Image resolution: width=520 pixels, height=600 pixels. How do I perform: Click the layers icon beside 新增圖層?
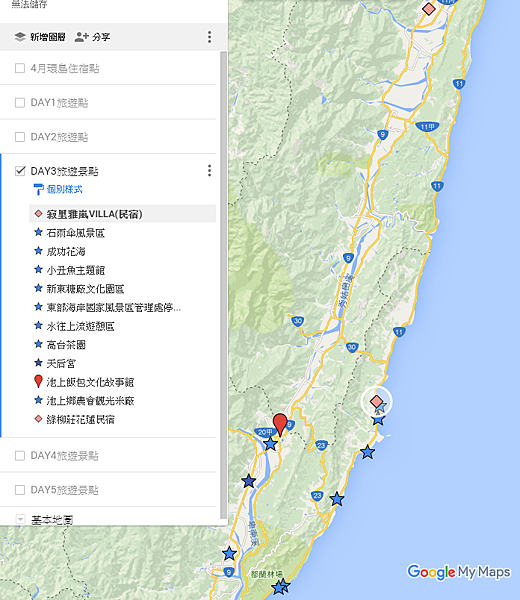pos(20,37)
